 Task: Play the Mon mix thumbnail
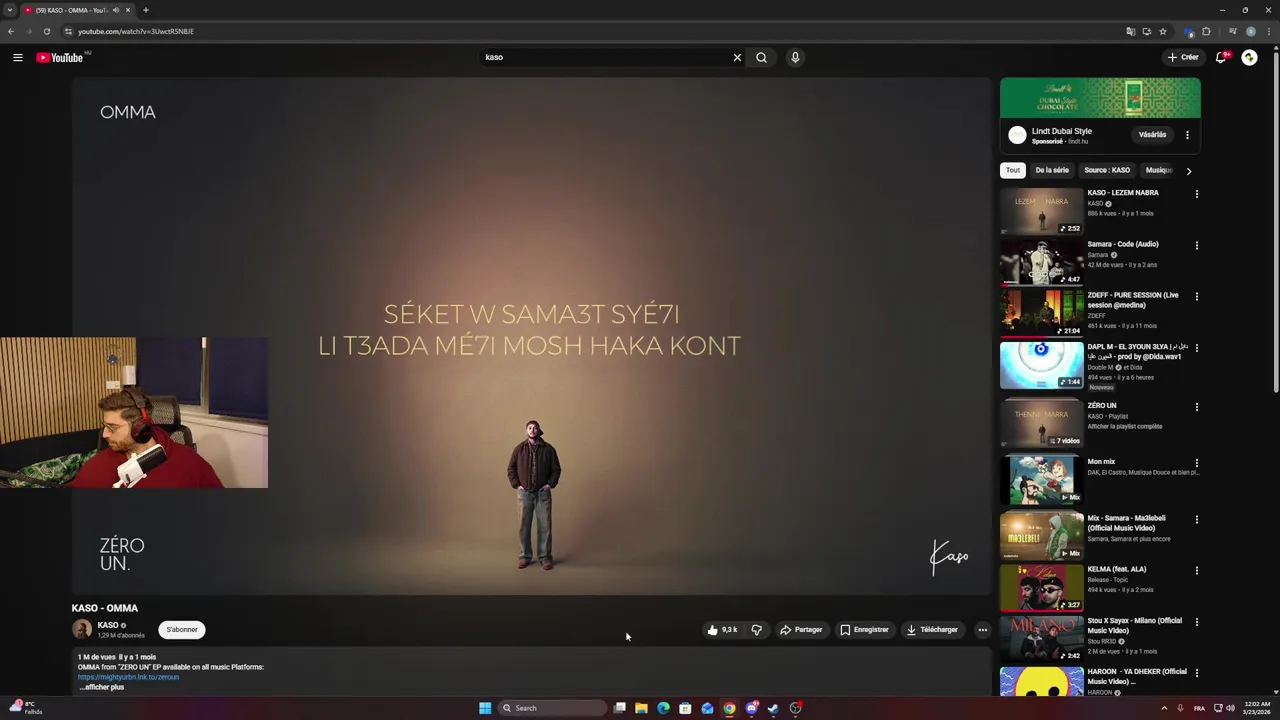[x=1042, y=479]
